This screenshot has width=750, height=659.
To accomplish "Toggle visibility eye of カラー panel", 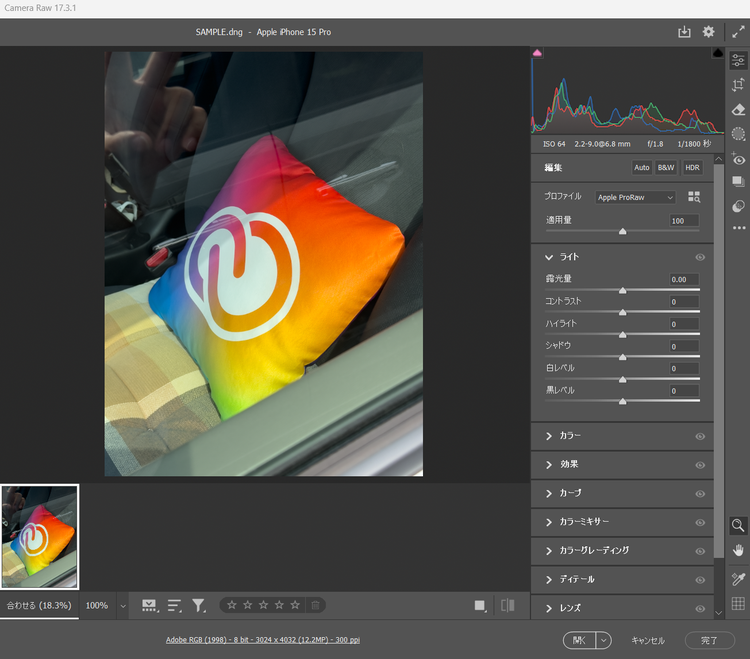I will [700, 436].
